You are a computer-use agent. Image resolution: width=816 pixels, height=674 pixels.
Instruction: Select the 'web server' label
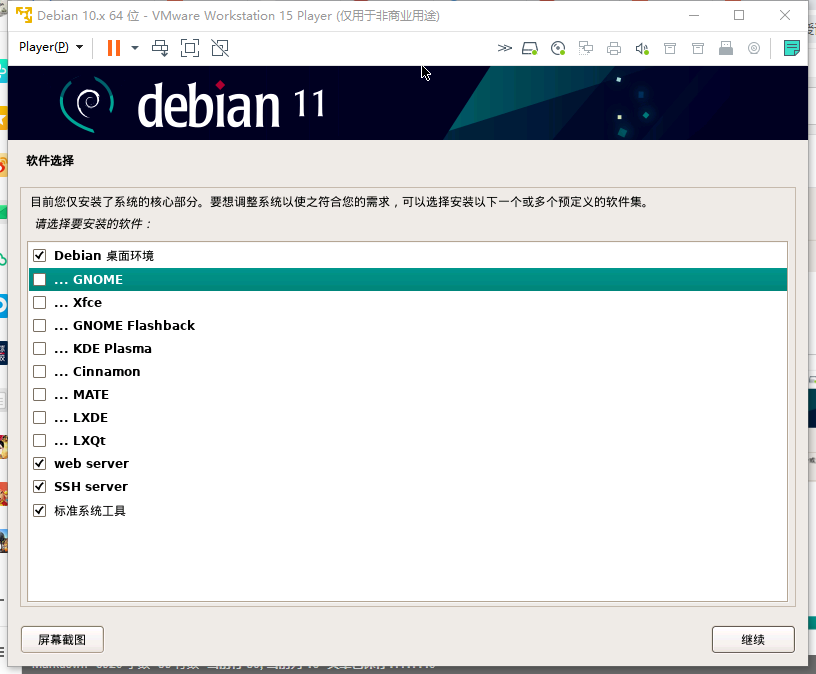[92, 463]
